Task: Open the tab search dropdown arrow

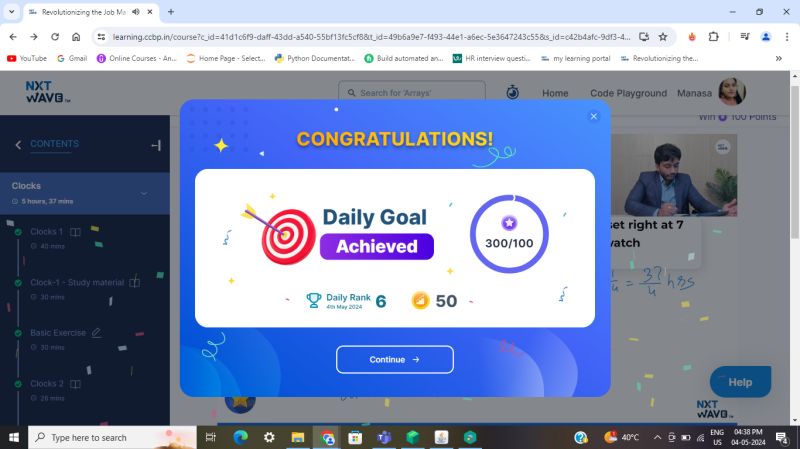Action: tap(11, 11)
